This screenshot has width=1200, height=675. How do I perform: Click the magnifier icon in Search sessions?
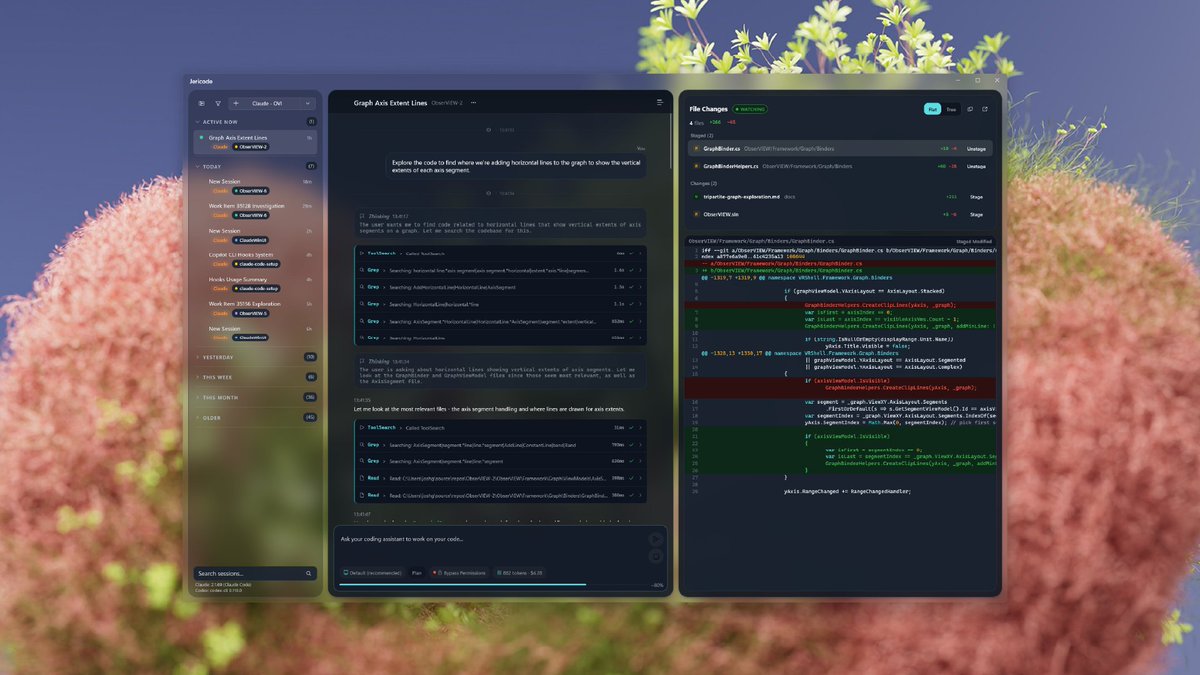coord(308,574)
